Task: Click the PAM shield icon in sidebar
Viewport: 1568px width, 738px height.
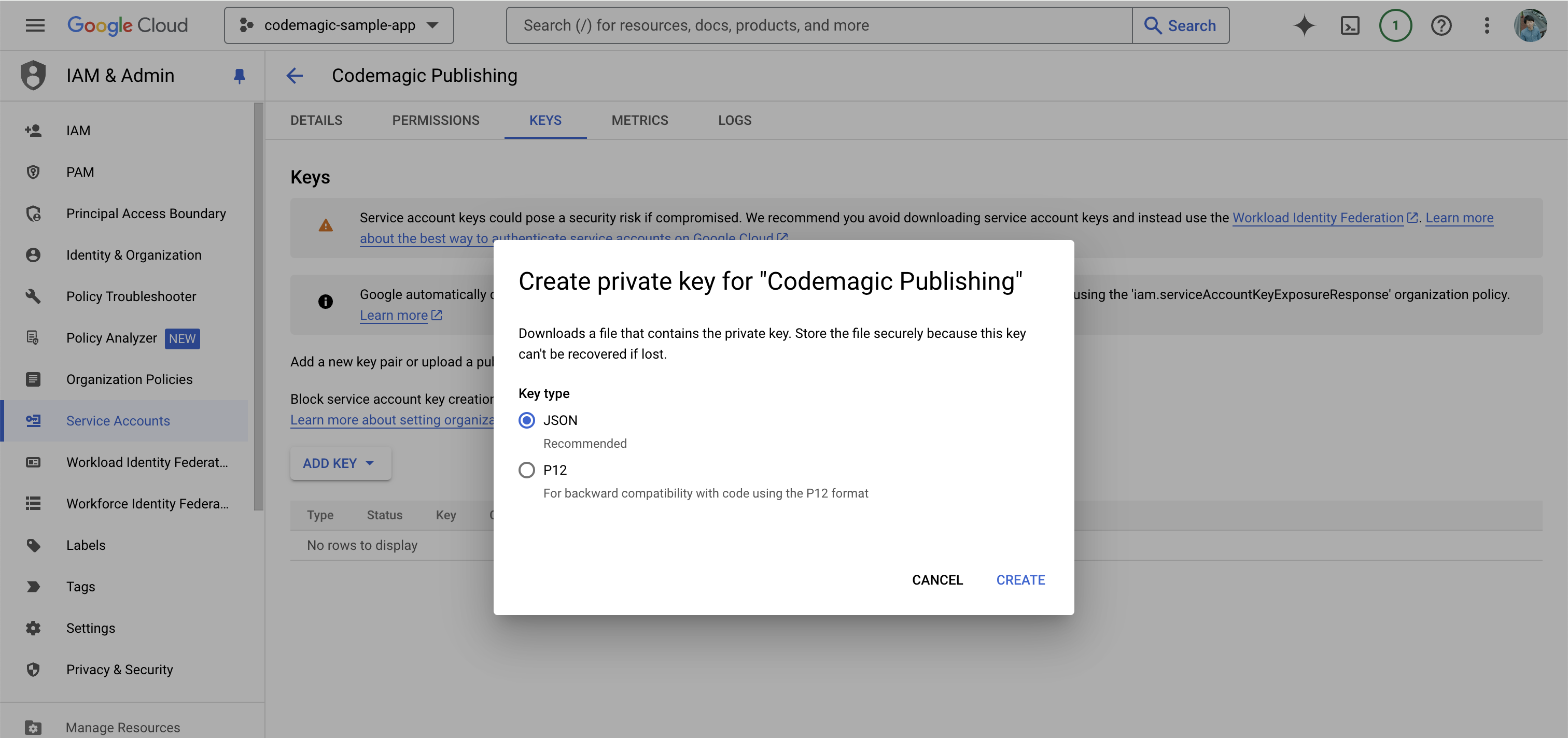Action: tap(33, 172)
